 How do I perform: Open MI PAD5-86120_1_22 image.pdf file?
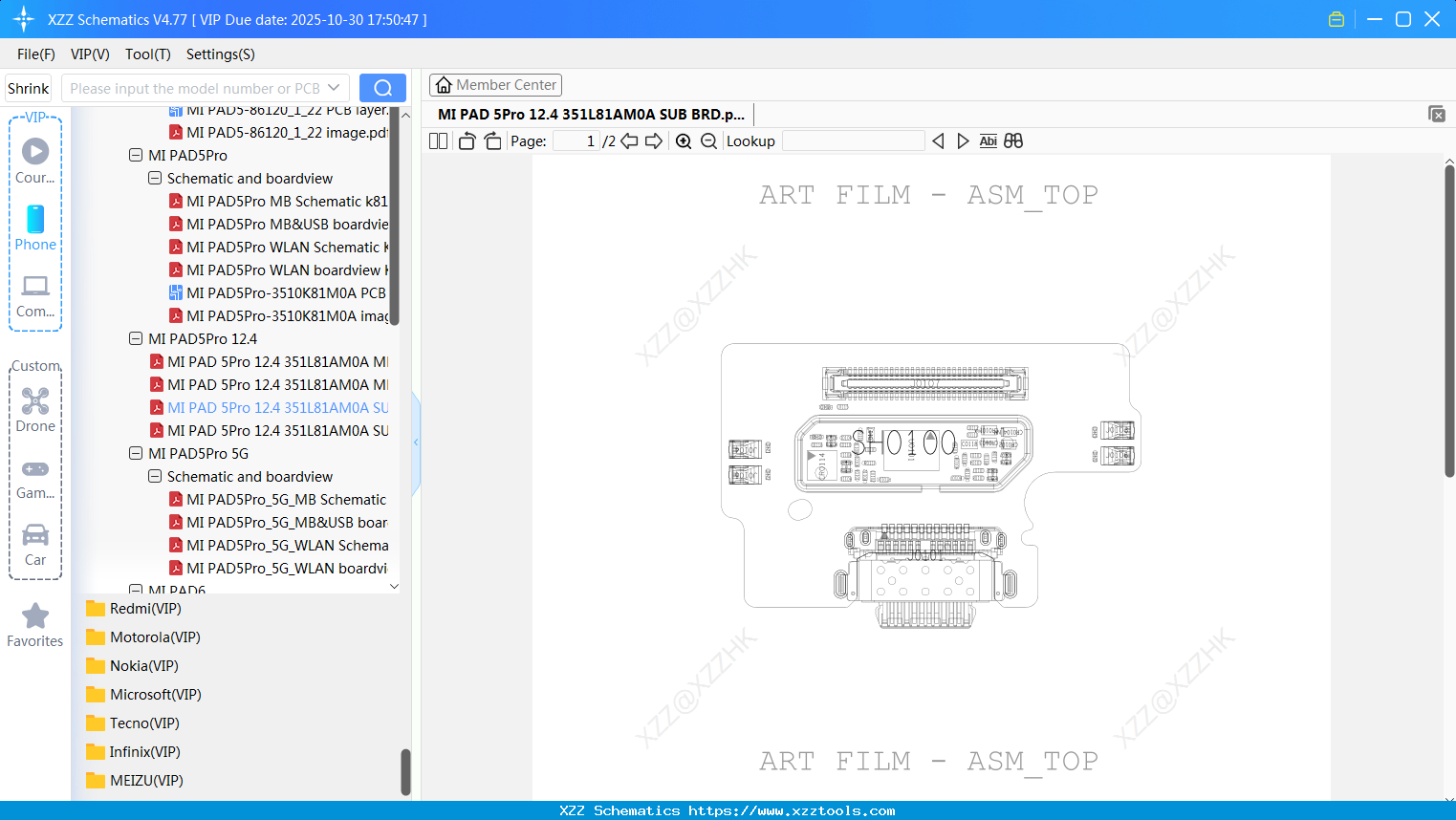coord(278,132)
